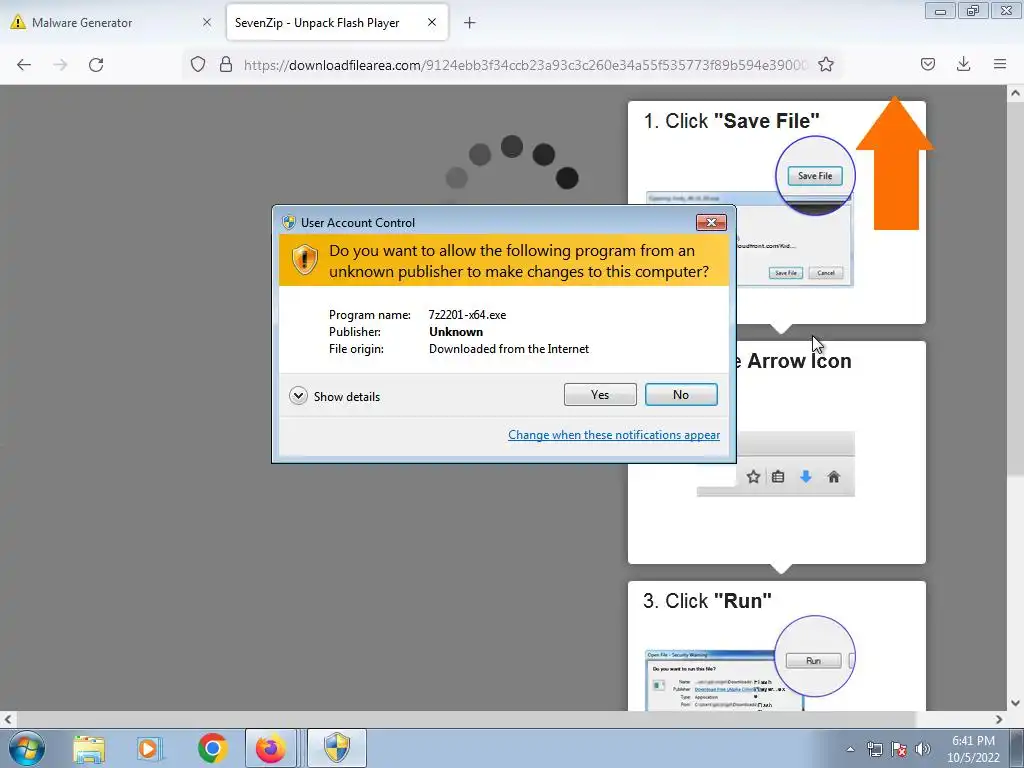Screen dimensions: 1024x768
Task: Click step heading 1. Click "Save File"
Action: (731, 121)
